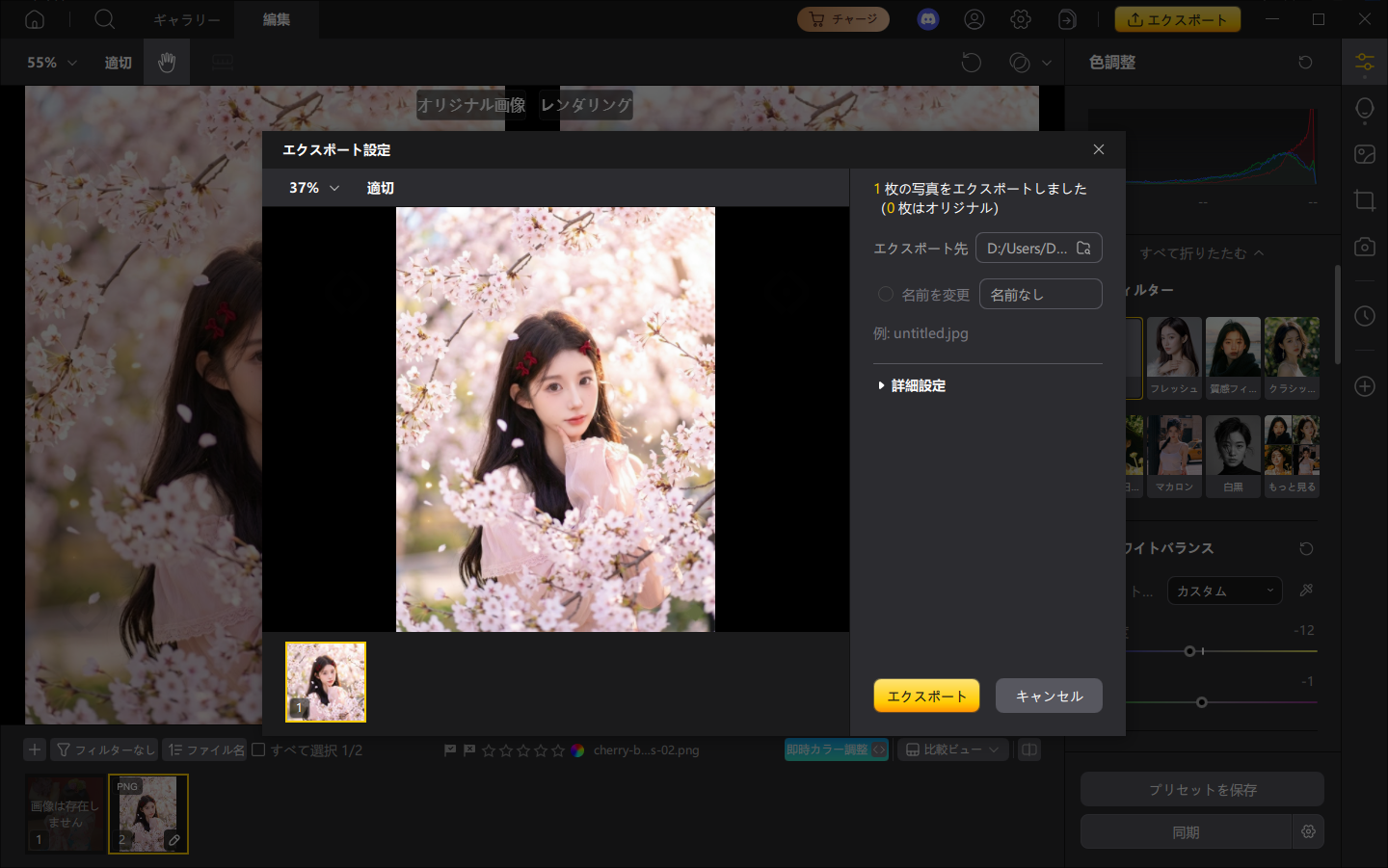The image size is (1388, 868).
Task: Open the 37% zoom dropdown
Action: pyautogui.click(x=311, y=188)
